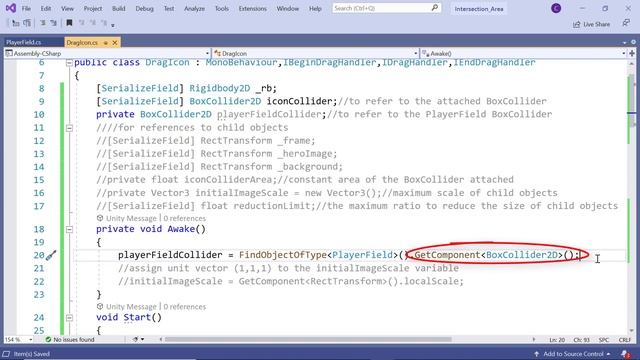
Task: Click the Intersection_Area solution name
Action: 479,9
